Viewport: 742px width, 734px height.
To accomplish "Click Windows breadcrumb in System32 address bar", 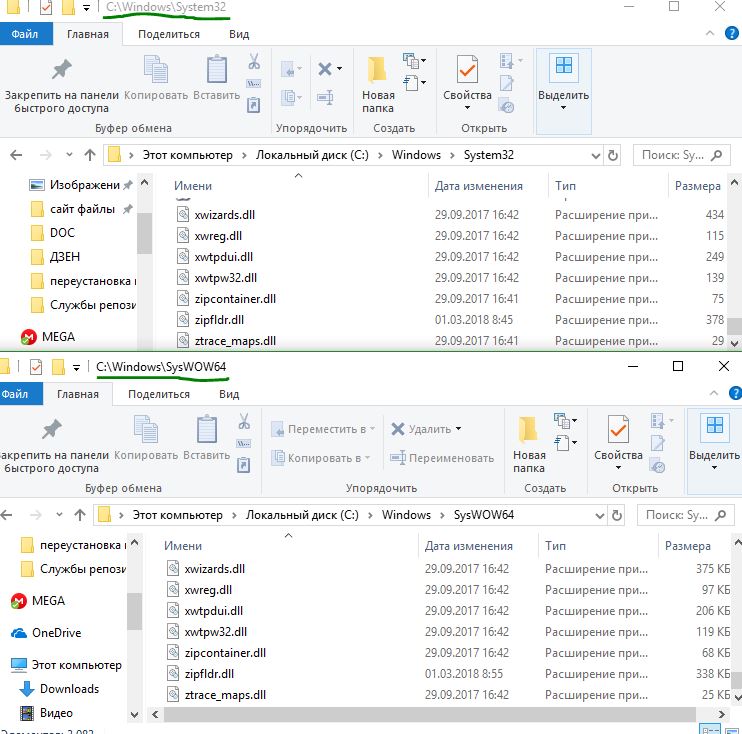I will [416, 155].
